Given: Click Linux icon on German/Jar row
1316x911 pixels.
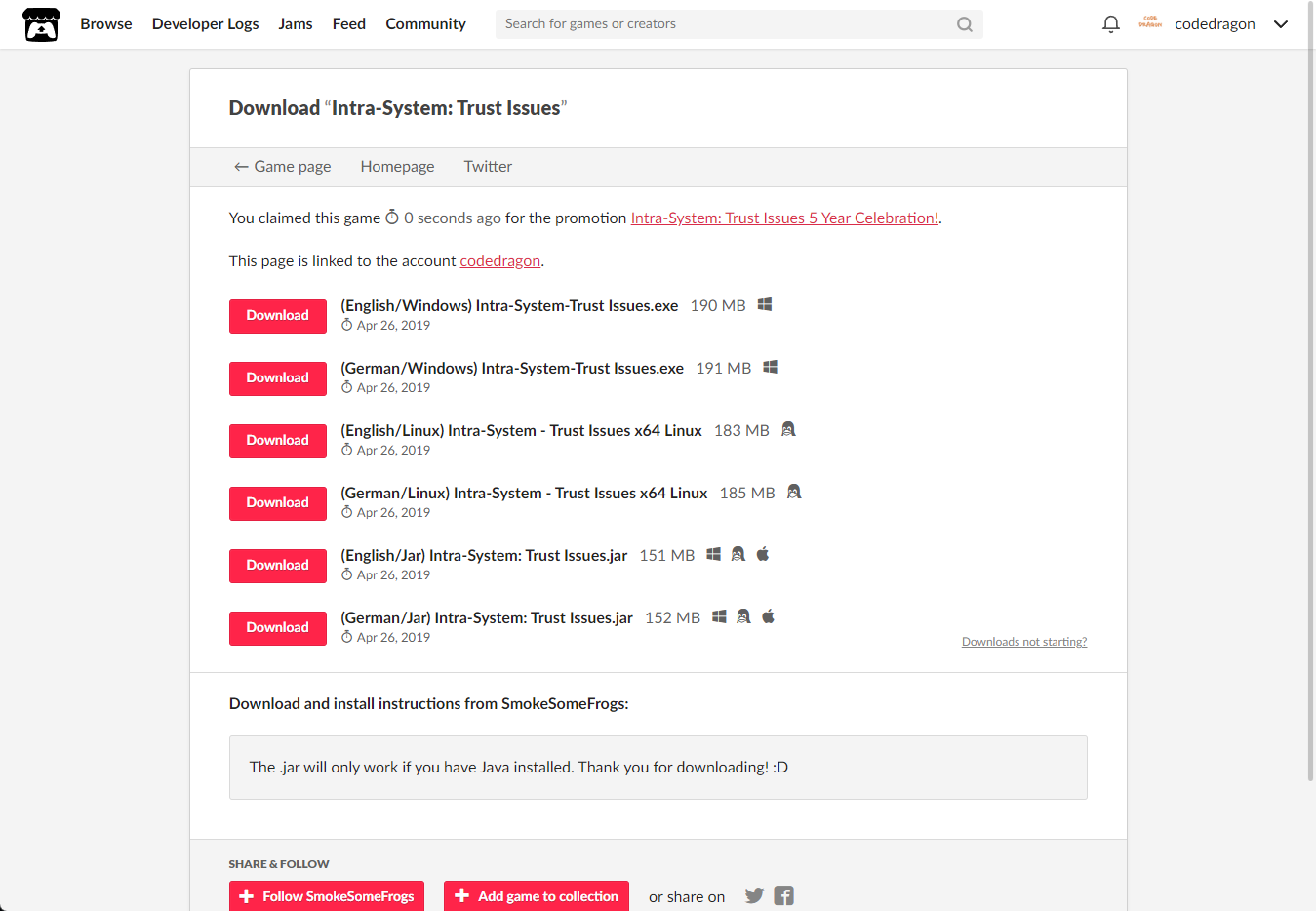Looking at the screenshot, I should (743, 617).
